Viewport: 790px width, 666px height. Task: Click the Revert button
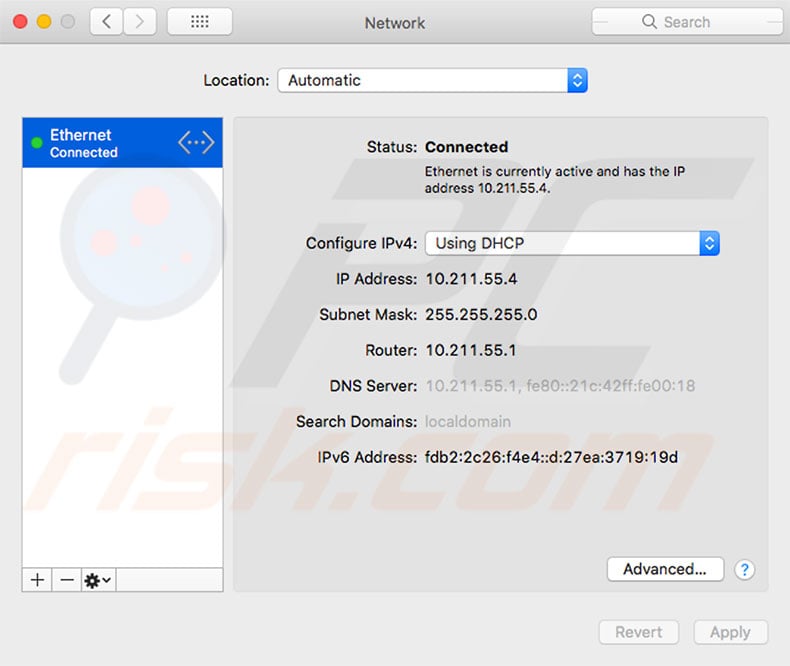tap(638, 632)
